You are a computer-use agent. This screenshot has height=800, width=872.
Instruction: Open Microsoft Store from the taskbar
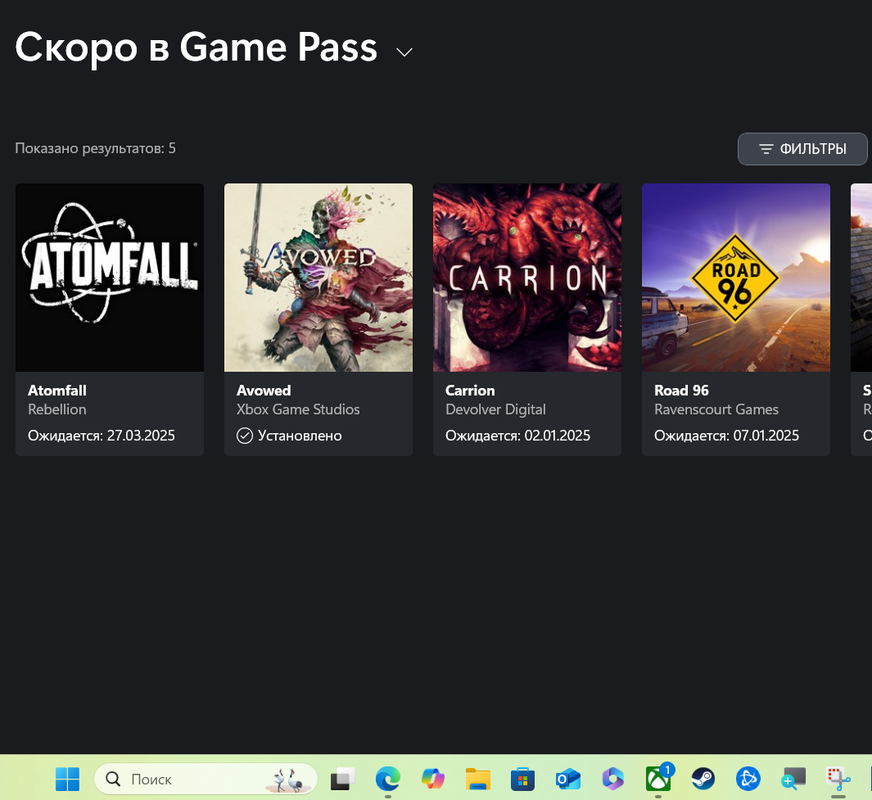click(x=523, y=779)
